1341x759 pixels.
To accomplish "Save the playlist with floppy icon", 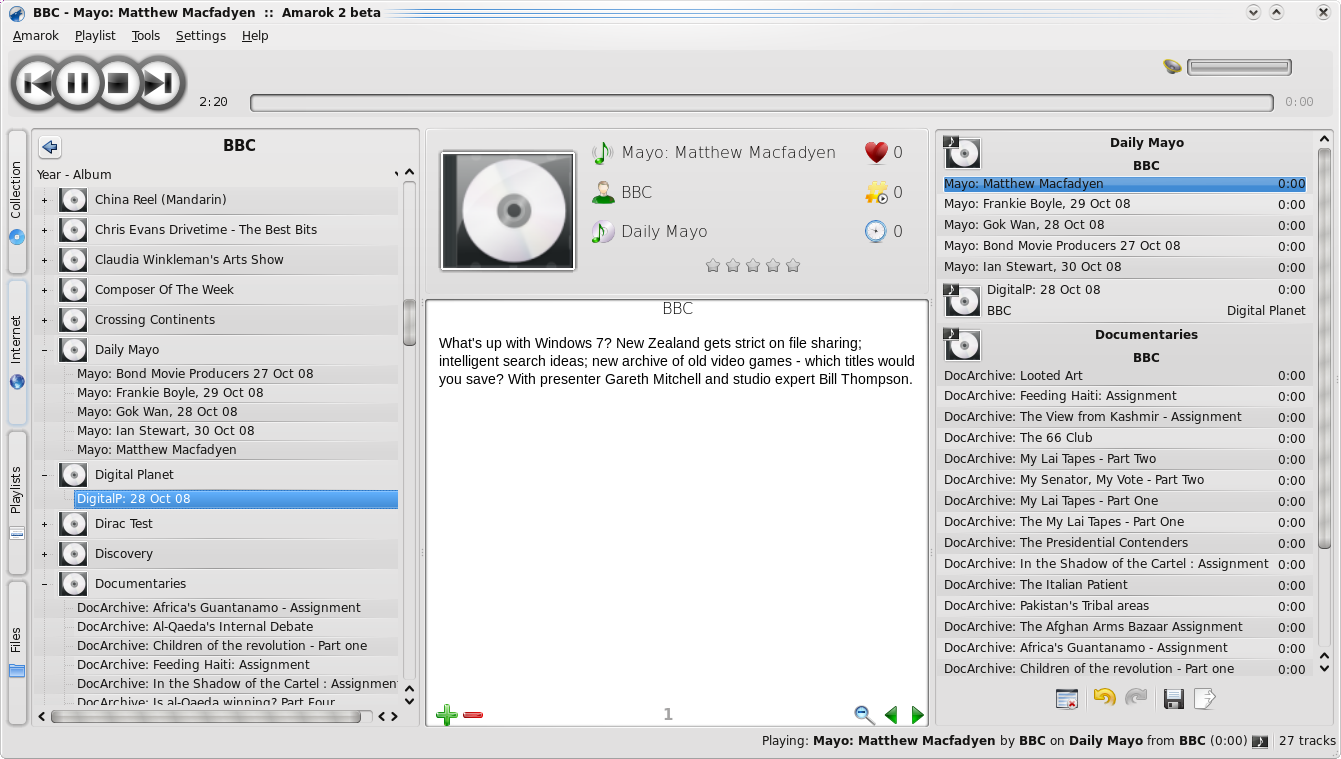I will point(1174,699).
